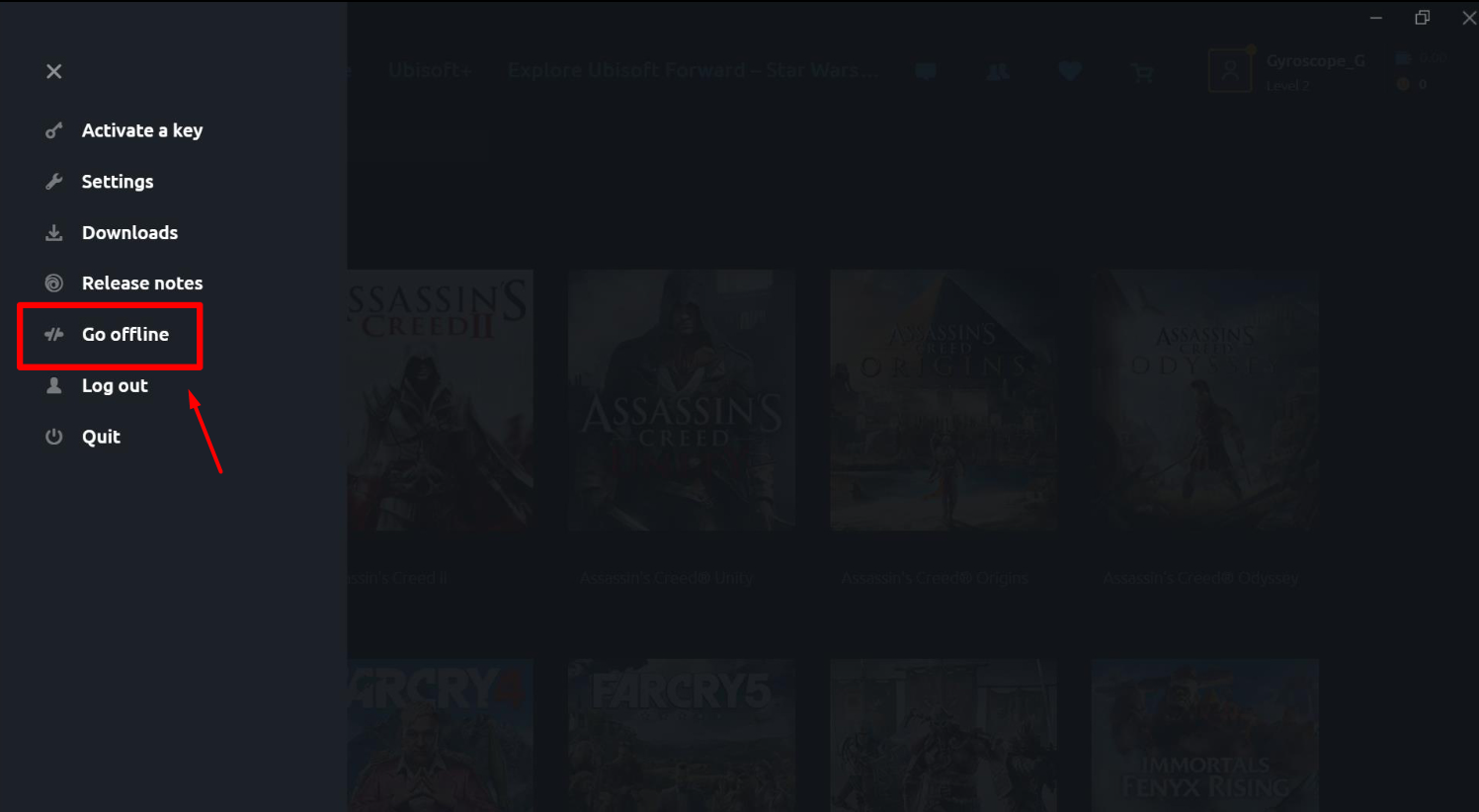Click the offline plug icon beside Go offline
This screenshot has height=812, width=1479.
(54, 335)
